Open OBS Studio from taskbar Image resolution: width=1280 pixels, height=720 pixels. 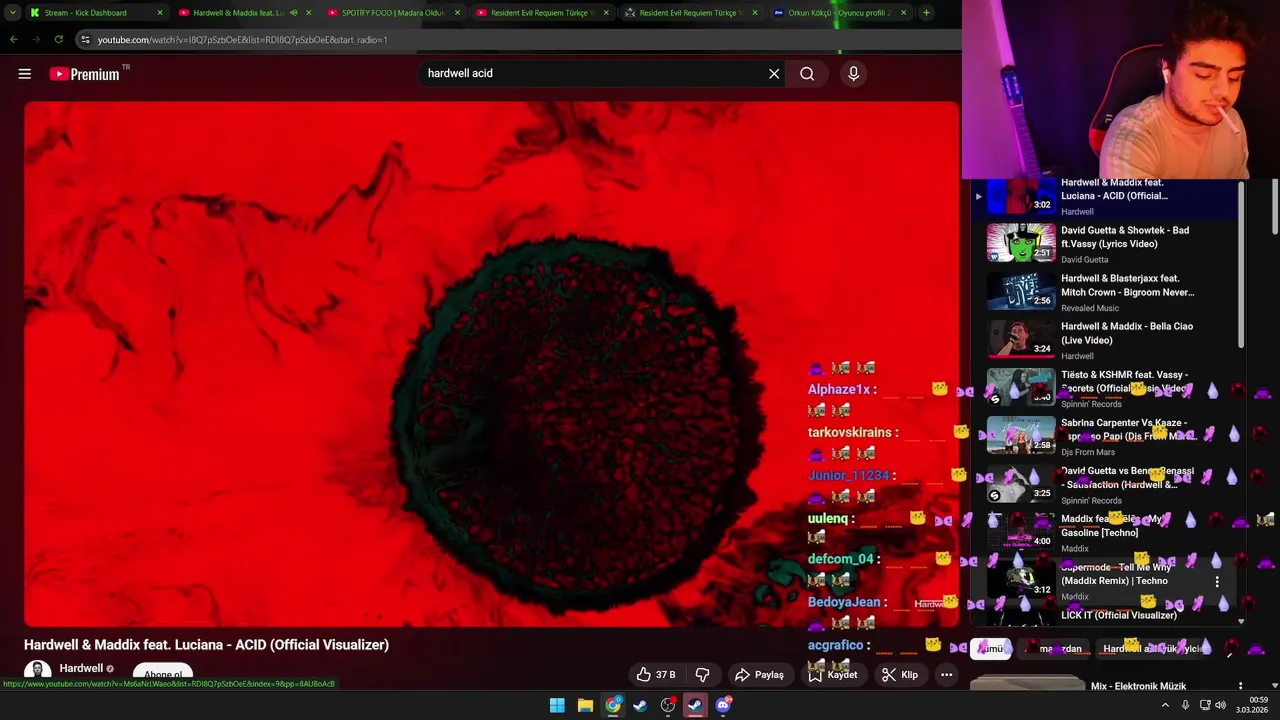[668, 705]
